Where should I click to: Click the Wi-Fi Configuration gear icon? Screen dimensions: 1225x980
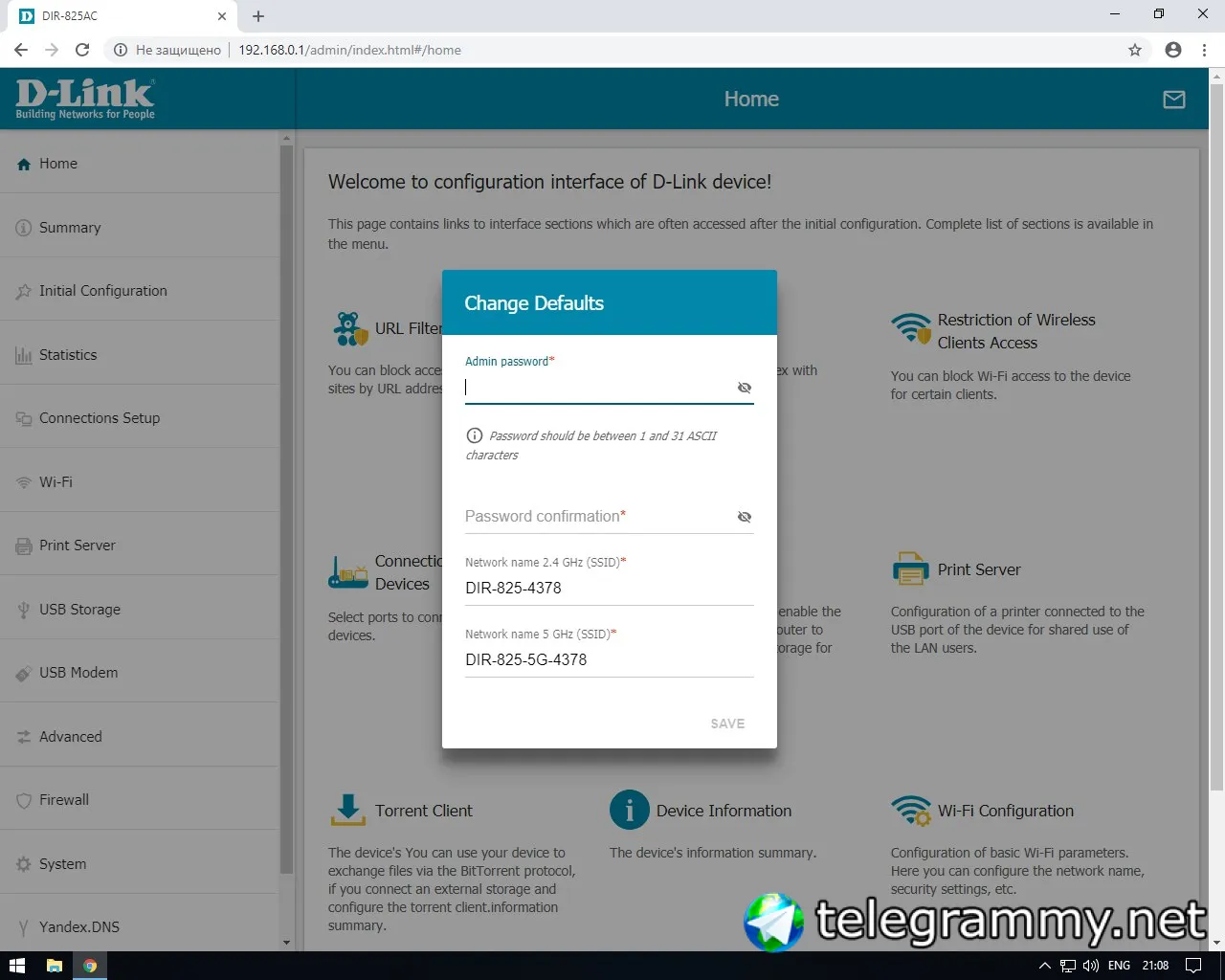pos(910,810)
